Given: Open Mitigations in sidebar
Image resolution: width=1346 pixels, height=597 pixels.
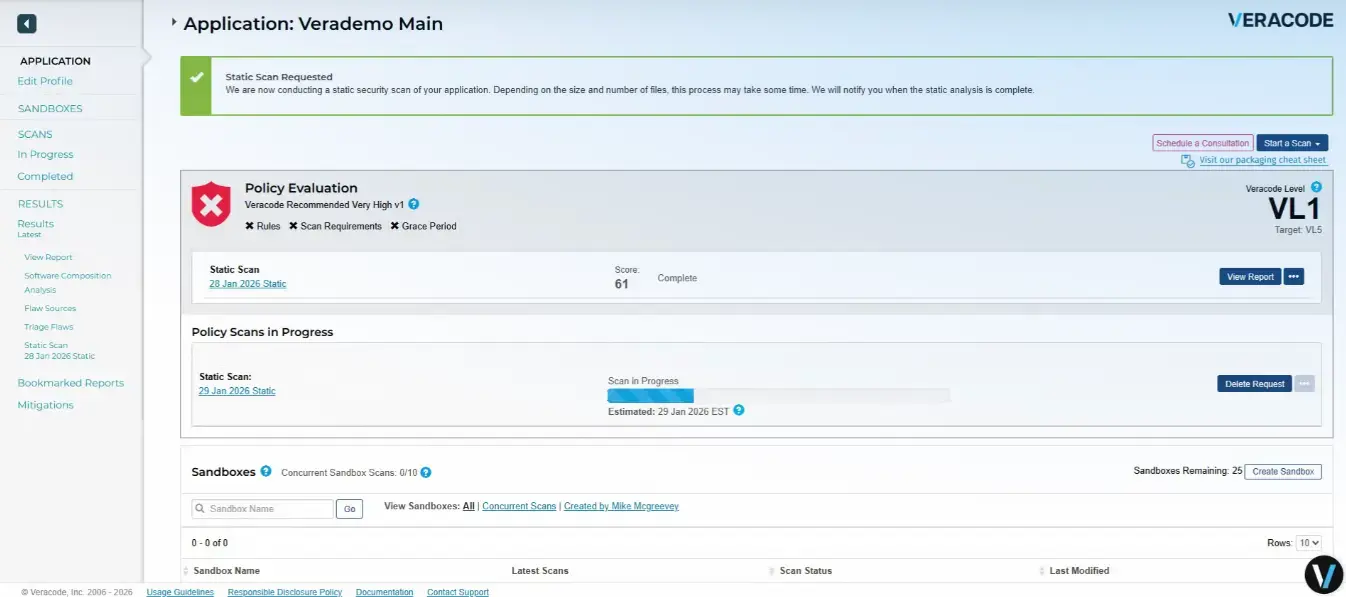Looking at the screenshot, I should point(45,405).
